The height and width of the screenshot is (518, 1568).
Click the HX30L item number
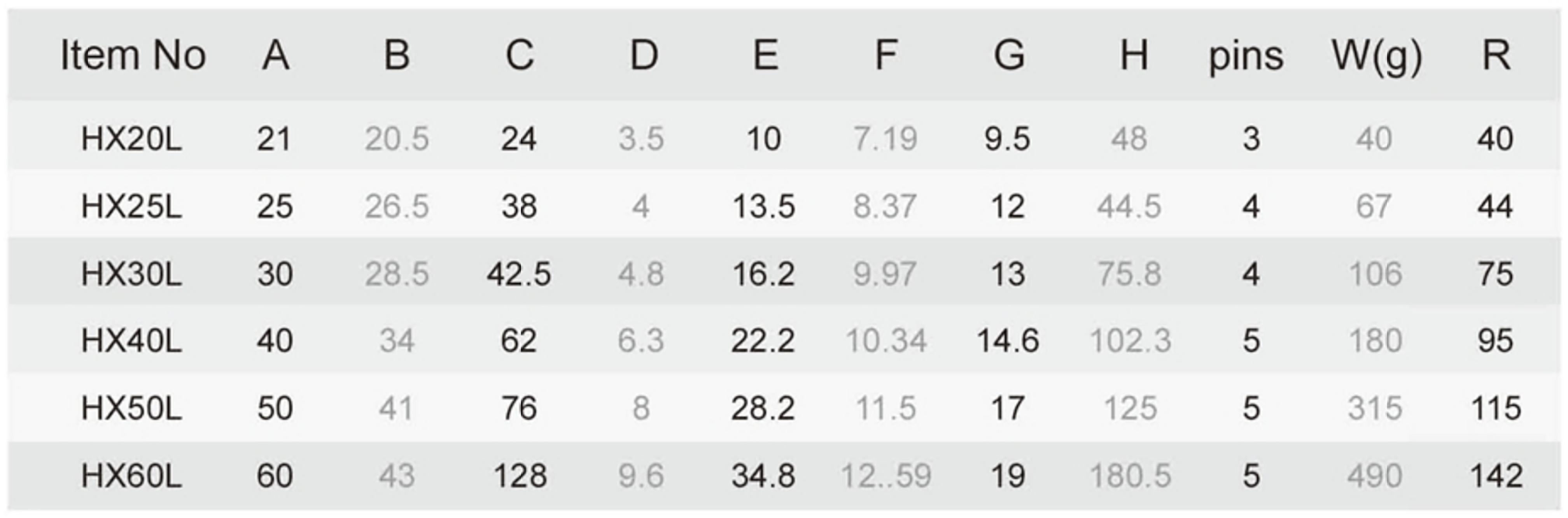tap(131, 274)
